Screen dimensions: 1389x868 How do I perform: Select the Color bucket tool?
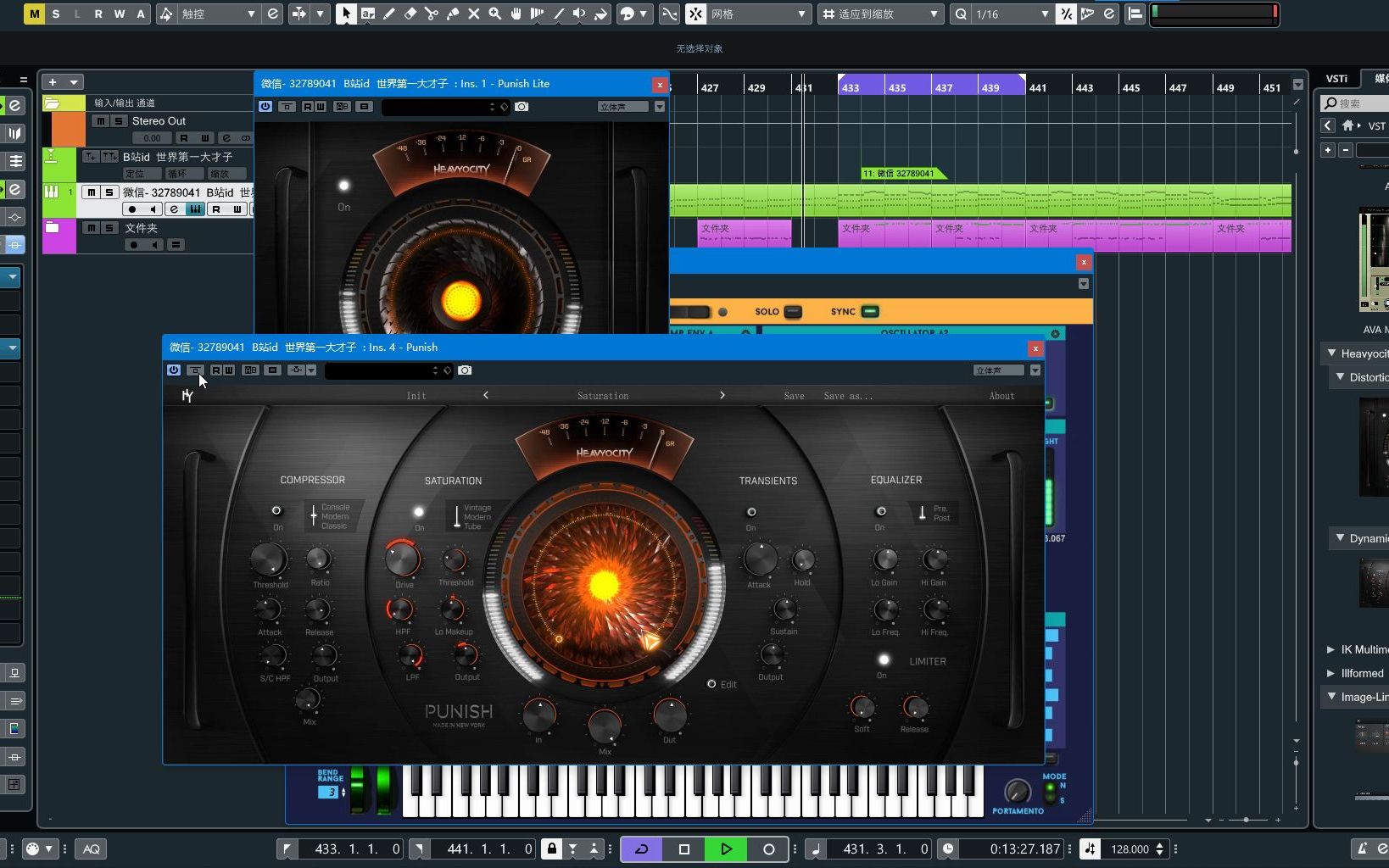(601, 14)
